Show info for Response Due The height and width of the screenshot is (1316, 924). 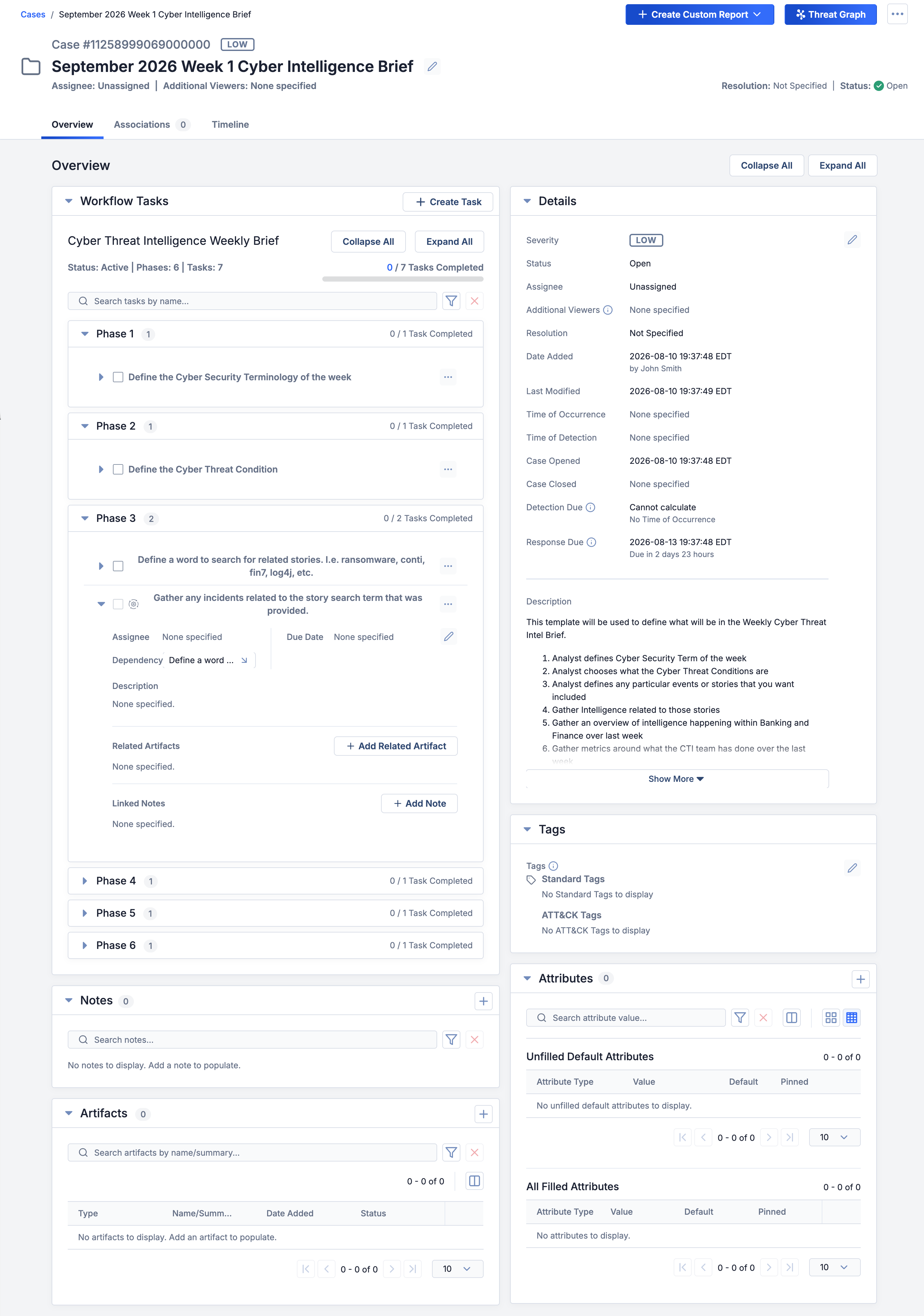[x=592, y=542]
